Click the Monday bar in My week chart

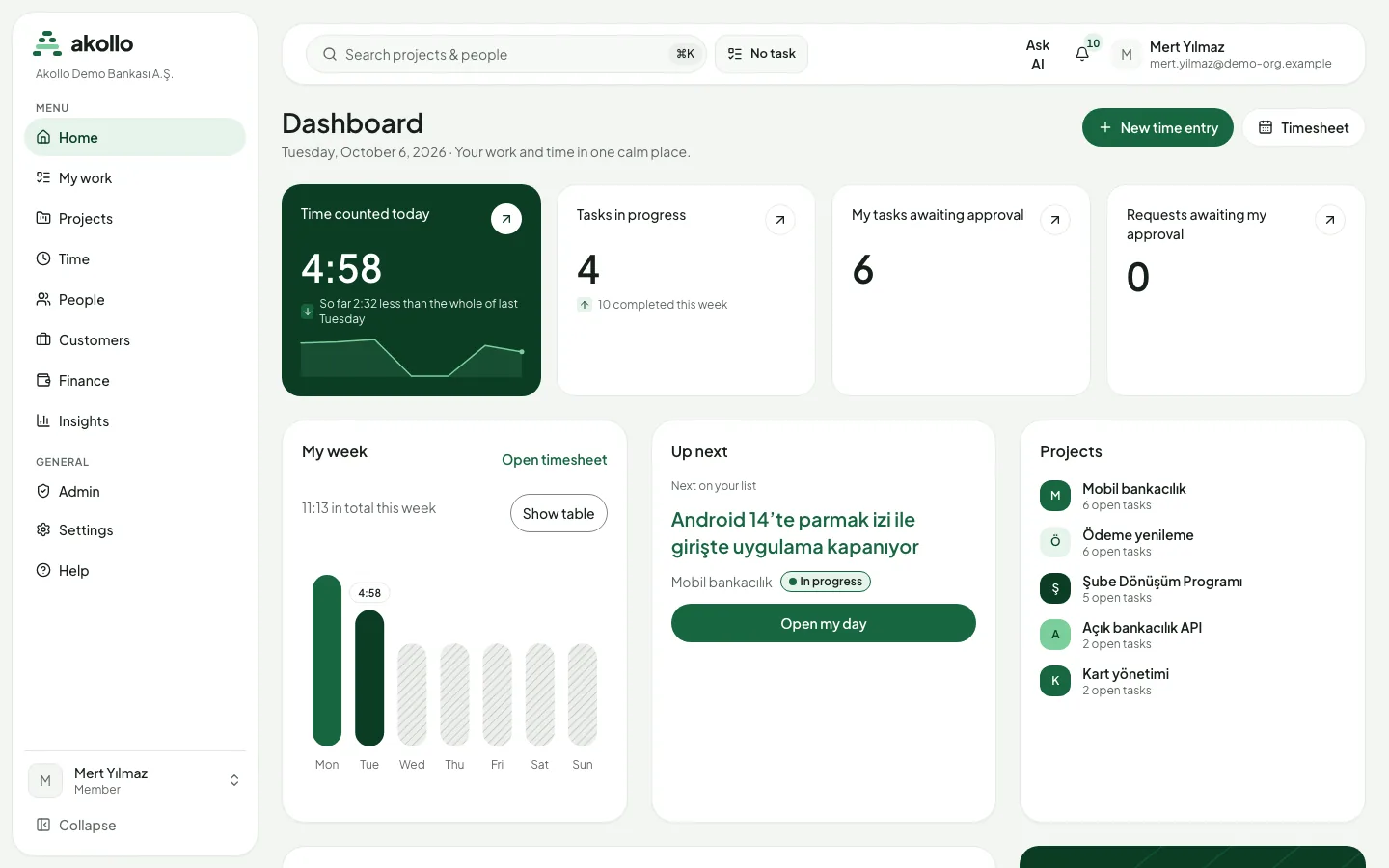[x=327, y=661]
